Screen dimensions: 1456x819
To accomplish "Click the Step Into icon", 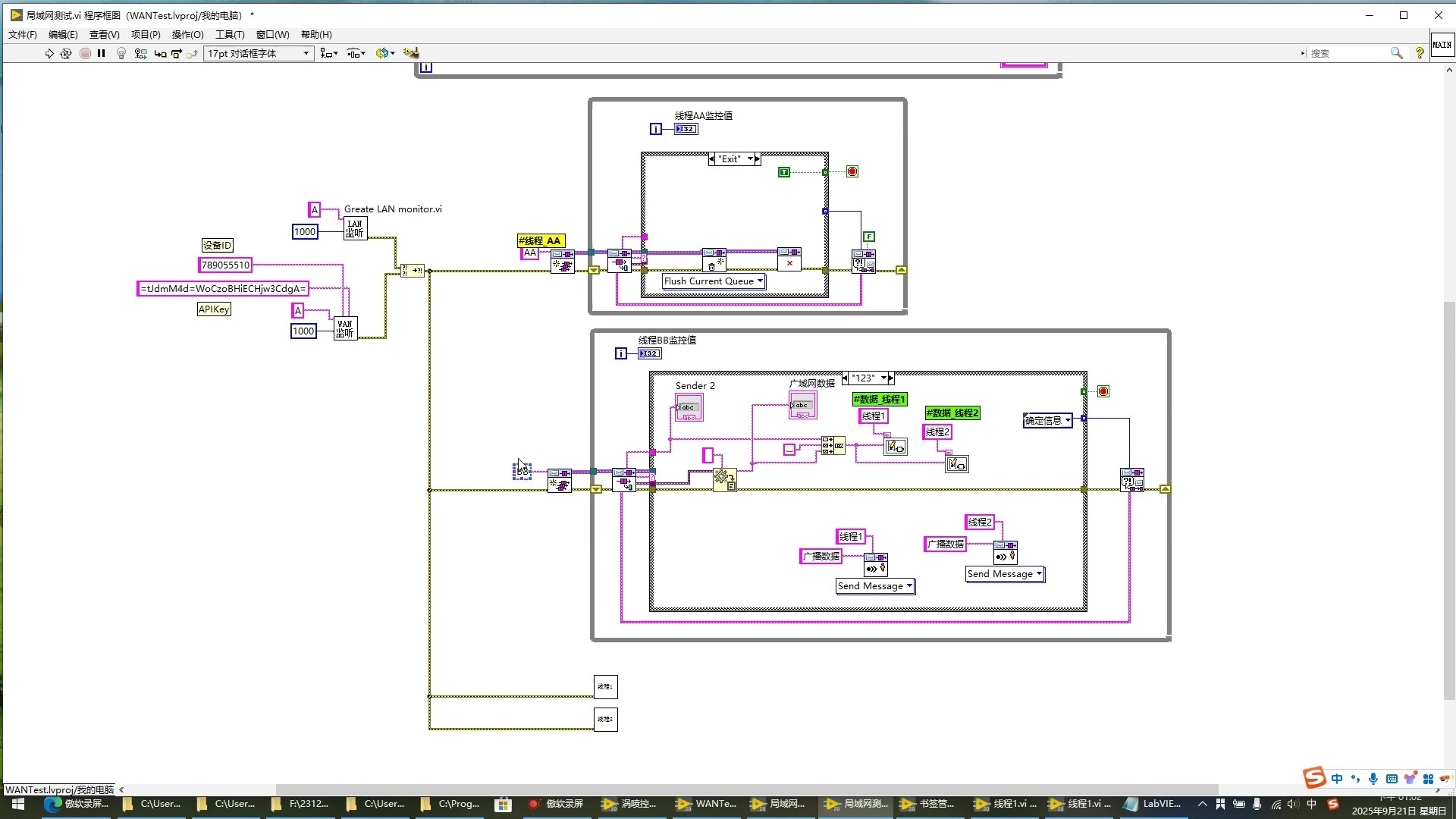I will [x=160, y=53].
